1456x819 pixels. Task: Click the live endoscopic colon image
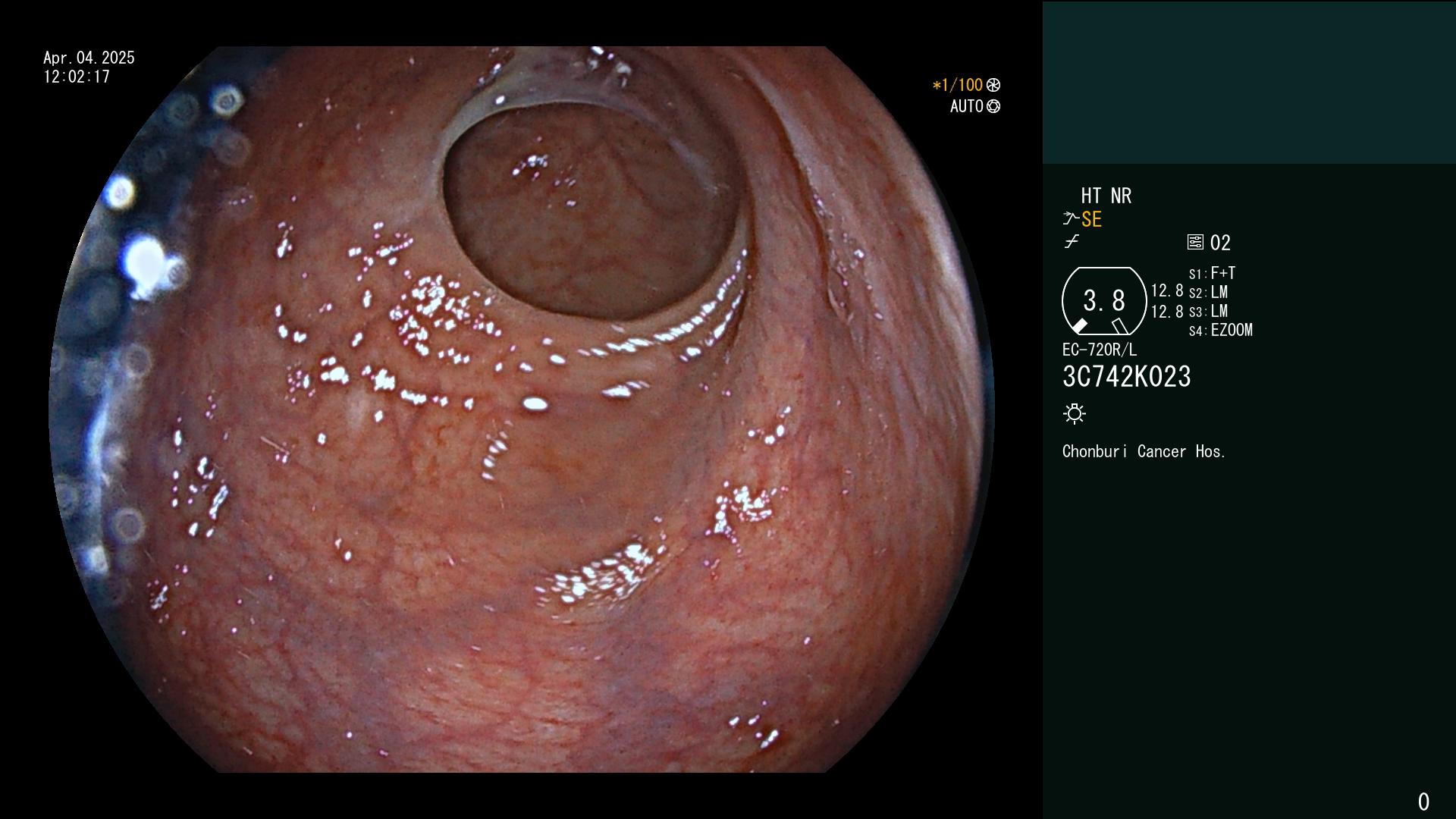pyautogui.click(x=522, y=409)
